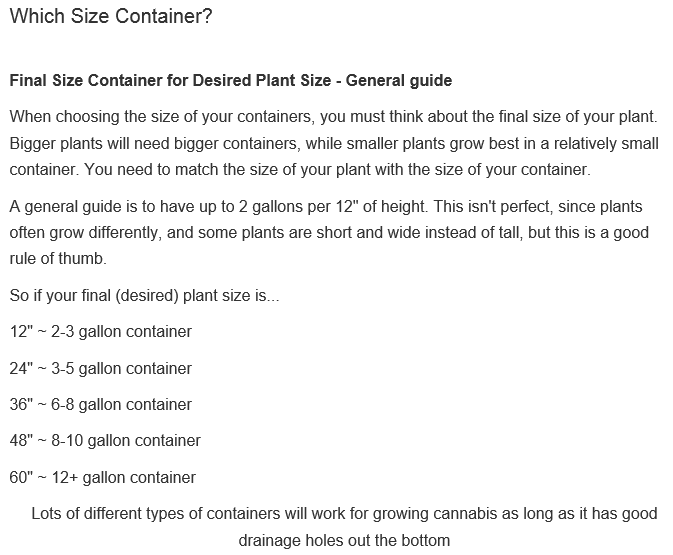Click the 'Which Size Container?' heading
Viewport: 673px width, 555px height.
pos(111,17)
